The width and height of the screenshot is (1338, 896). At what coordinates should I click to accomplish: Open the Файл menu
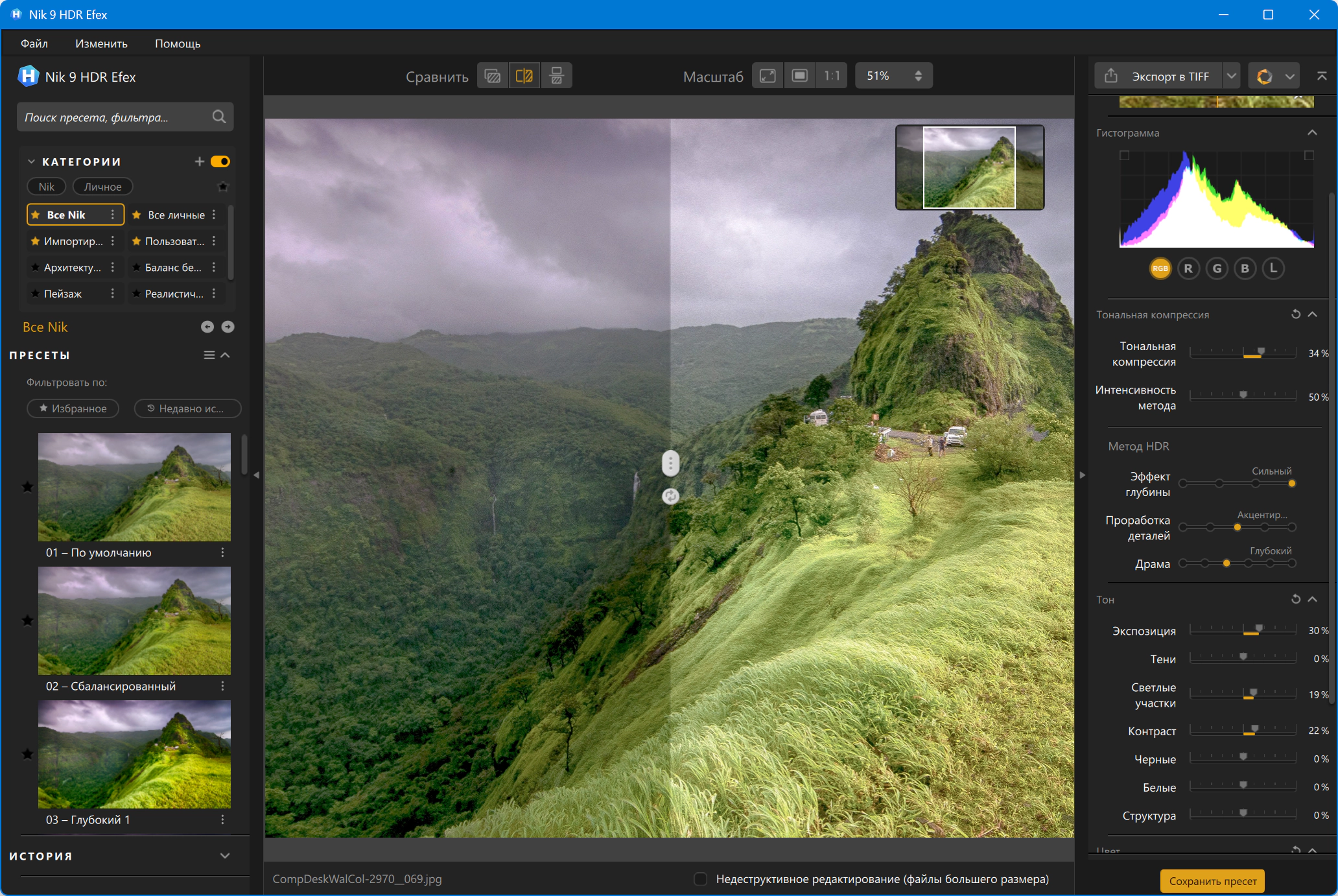34,43
